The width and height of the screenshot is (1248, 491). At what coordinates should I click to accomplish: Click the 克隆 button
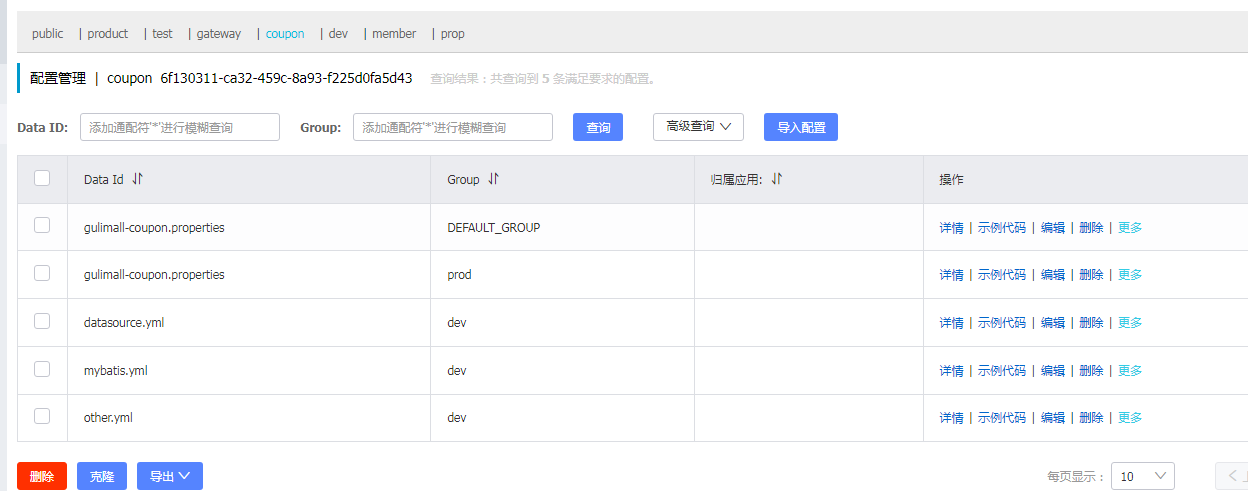(x=102, y=476)
